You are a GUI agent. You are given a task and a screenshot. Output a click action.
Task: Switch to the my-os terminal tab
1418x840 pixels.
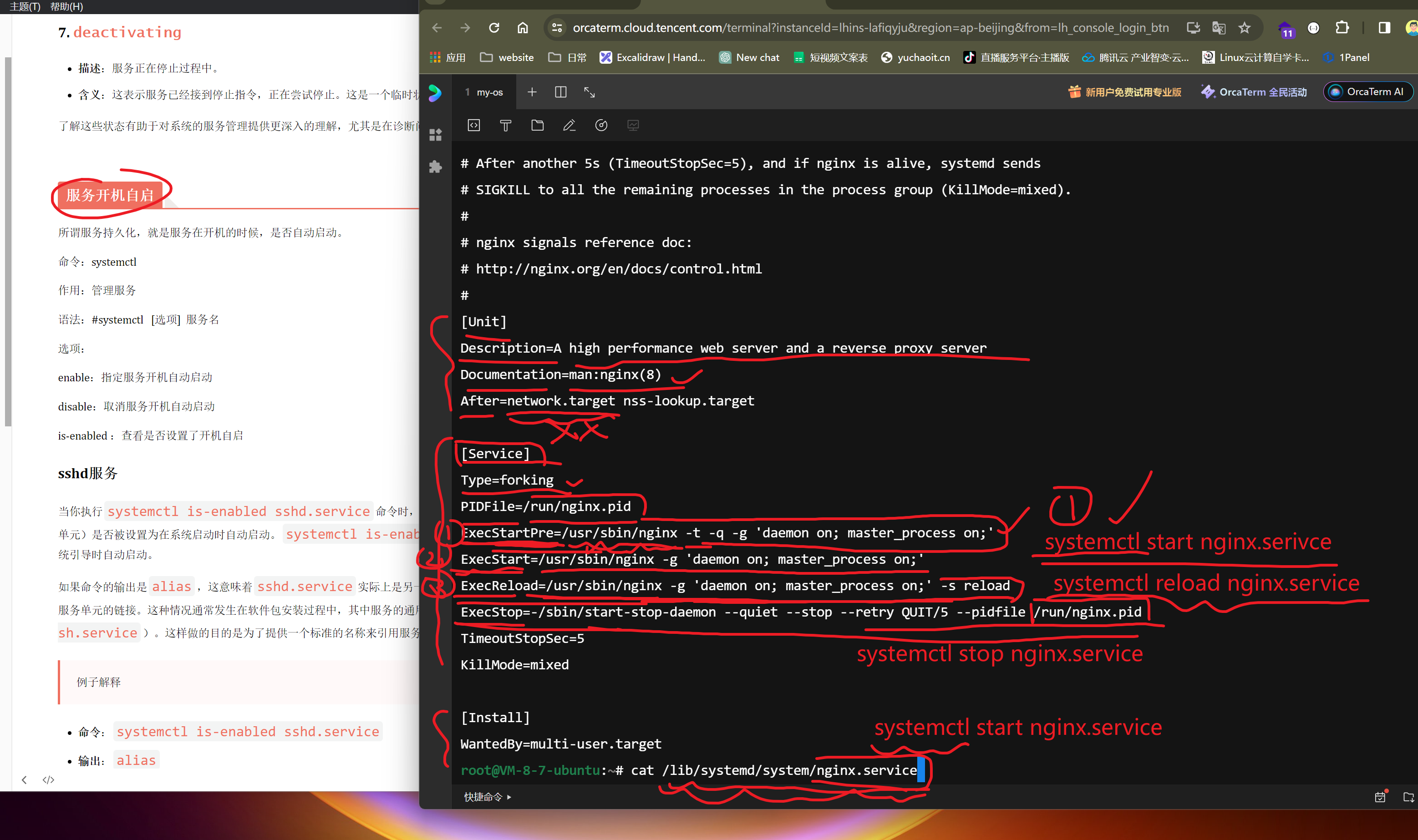[484, 92]
